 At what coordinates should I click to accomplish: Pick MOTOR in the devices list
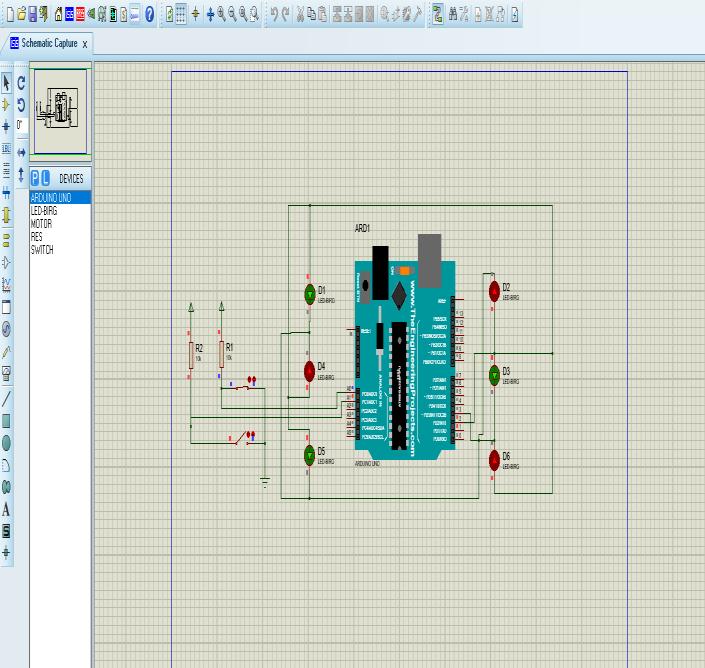click(41, 224)
